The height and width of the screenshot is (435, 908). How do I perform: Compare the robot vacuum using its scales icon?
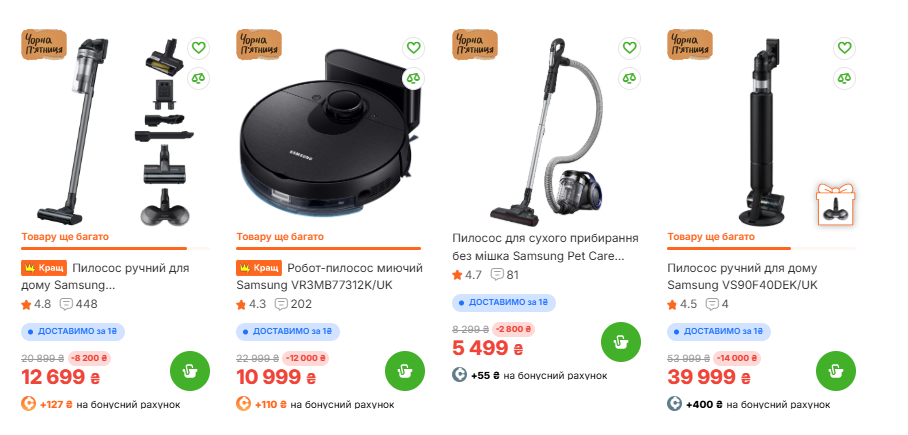coord(413,78)
